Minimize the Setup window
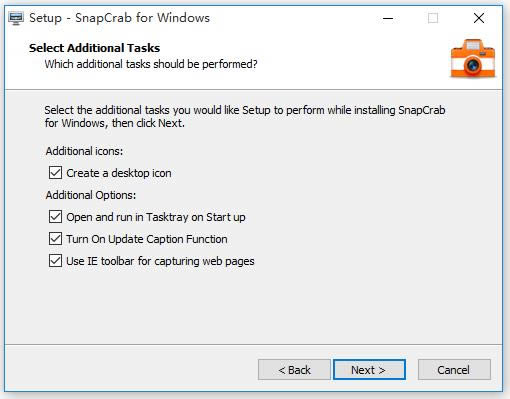 click(388, 18)
